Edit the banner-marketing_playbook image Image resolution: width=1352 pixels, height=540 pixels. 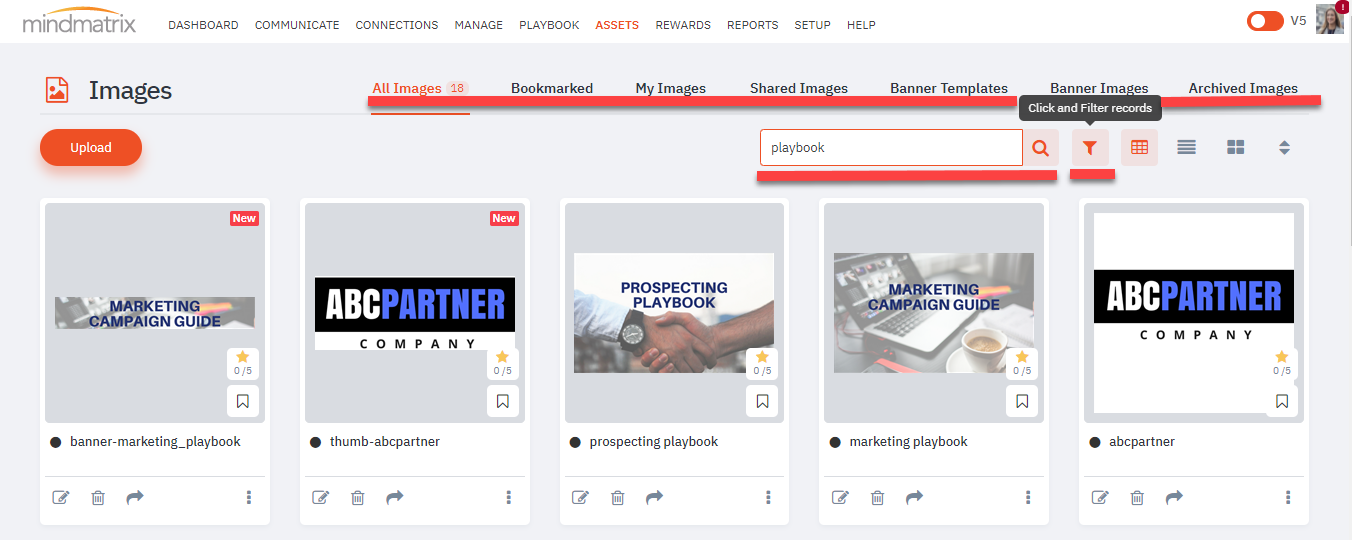(60, 497)
